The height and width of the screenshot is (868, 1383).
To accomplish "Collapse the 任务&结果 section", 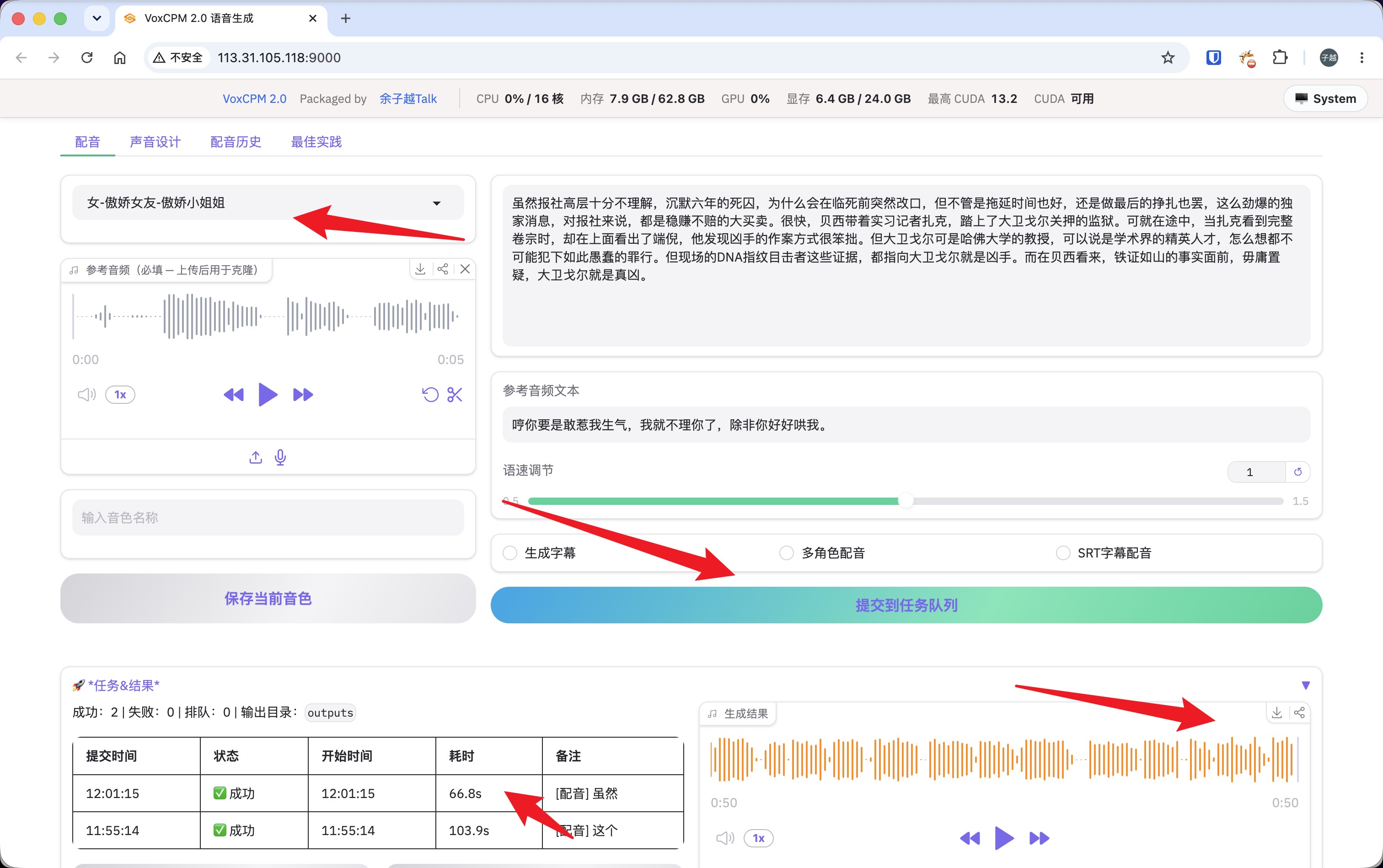I will coord(1306,685).
